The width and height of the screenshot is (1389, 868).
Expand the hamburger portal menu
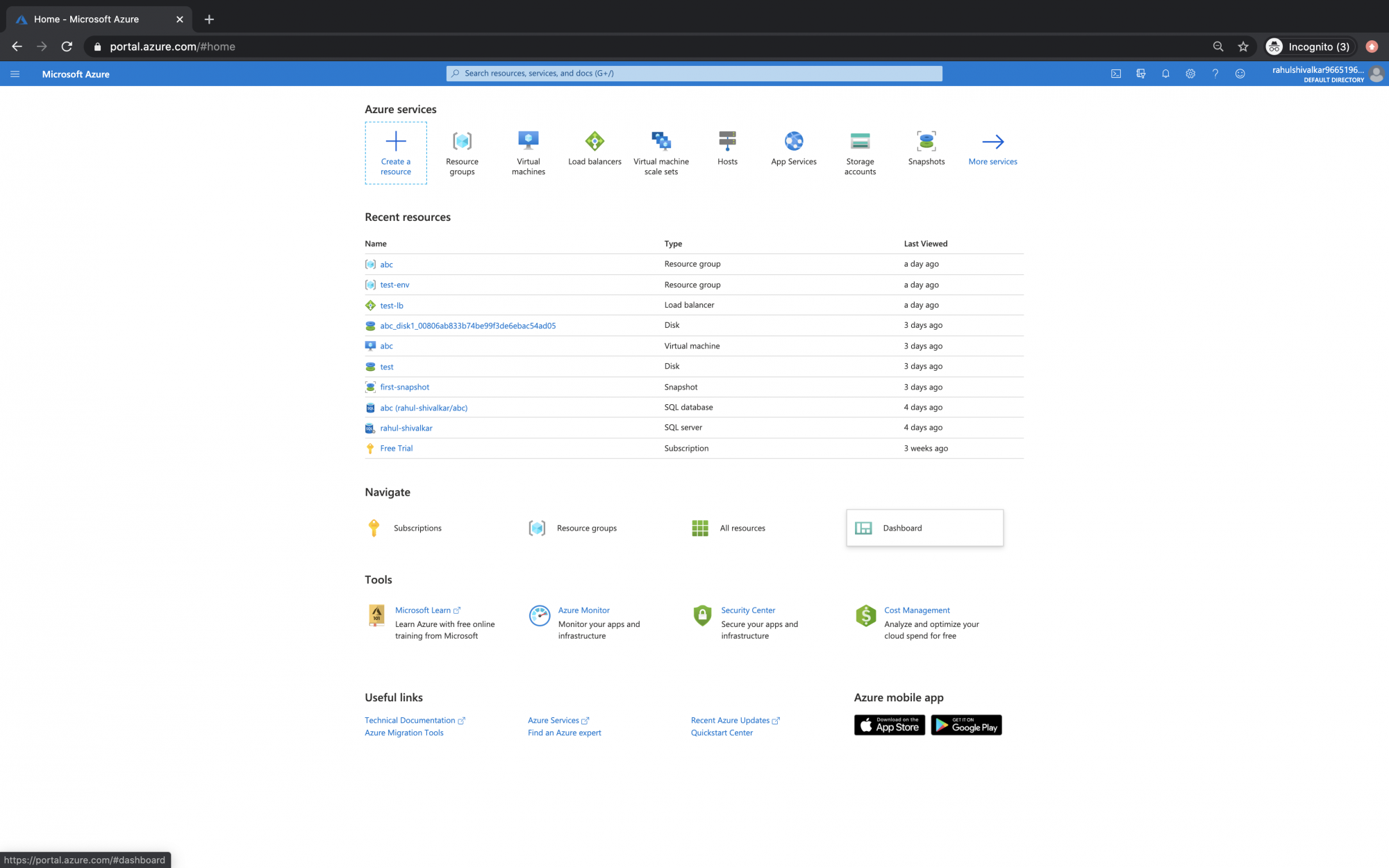(x=15, y=74)
